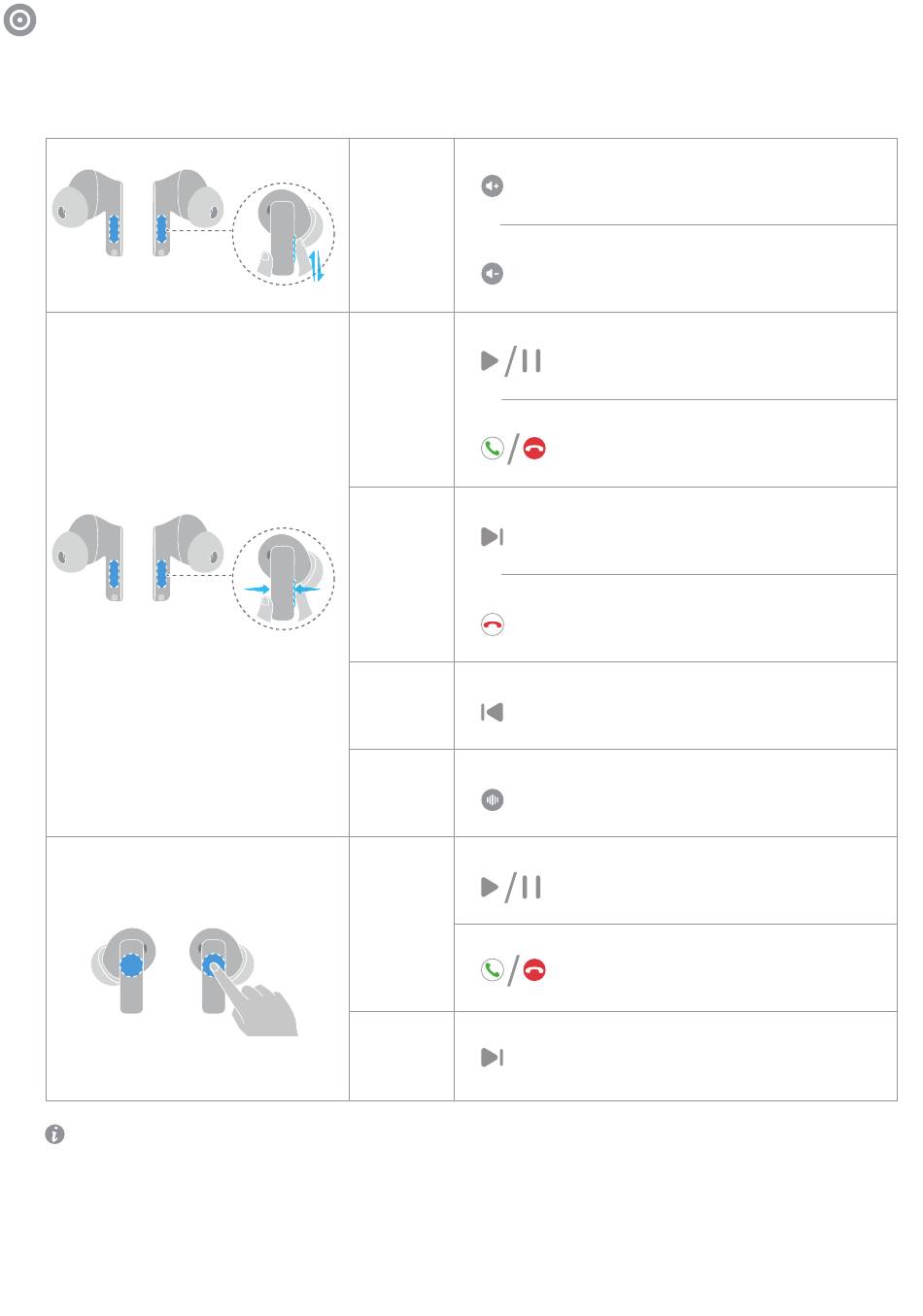Click the next-track icon in the bottom row
923x1316 pixels.
[x=493, y=1058]
